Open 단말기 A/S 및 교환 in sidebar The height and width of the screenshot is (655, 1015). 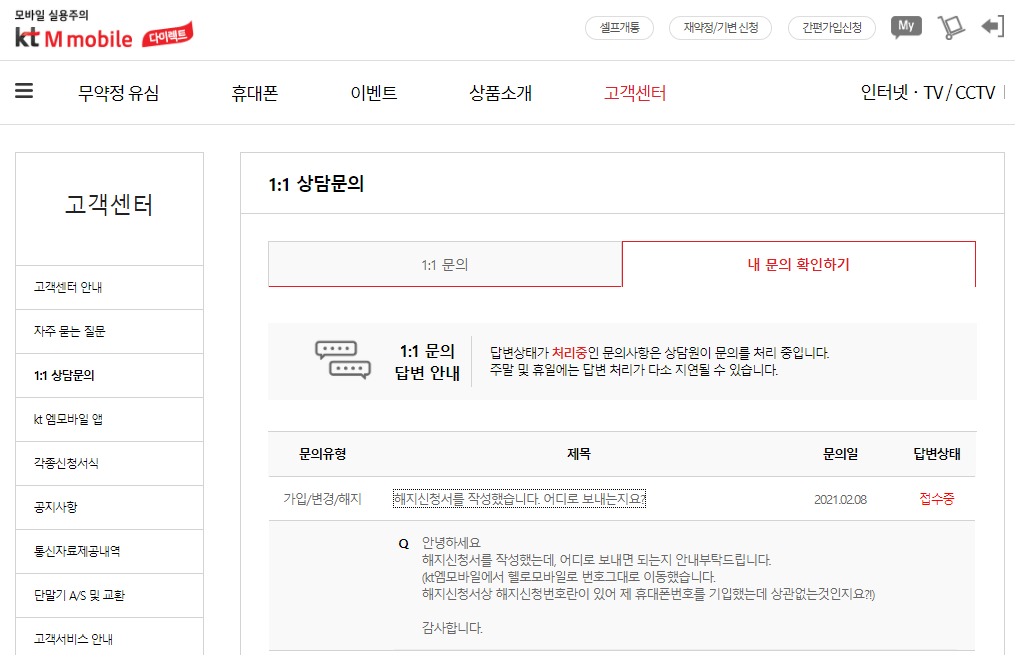(x=109, y=595)
